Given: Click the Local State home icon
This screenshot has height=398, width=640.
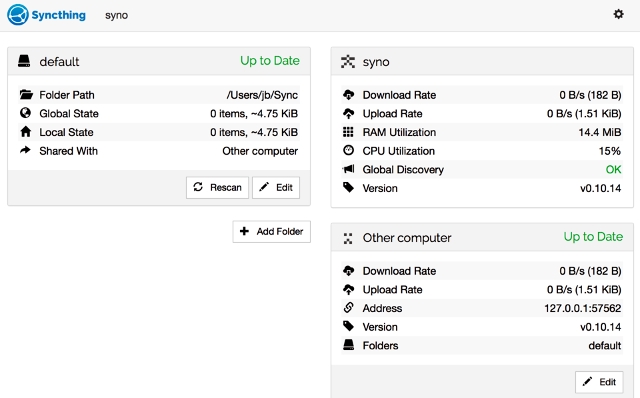Looking at the screenshot, I should coord(25,131).
